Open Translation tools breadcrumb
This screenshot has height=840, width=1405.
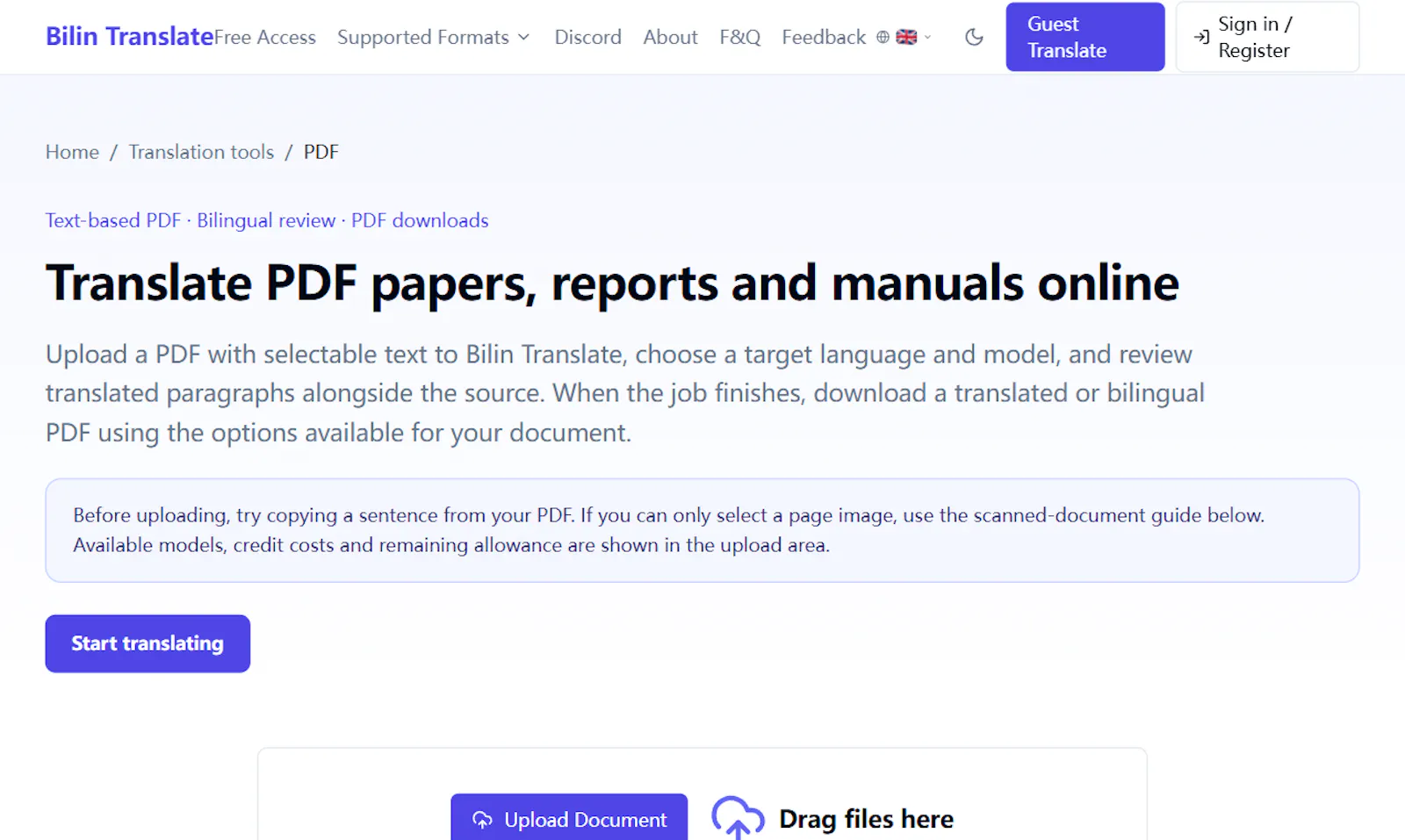[201, 152]
